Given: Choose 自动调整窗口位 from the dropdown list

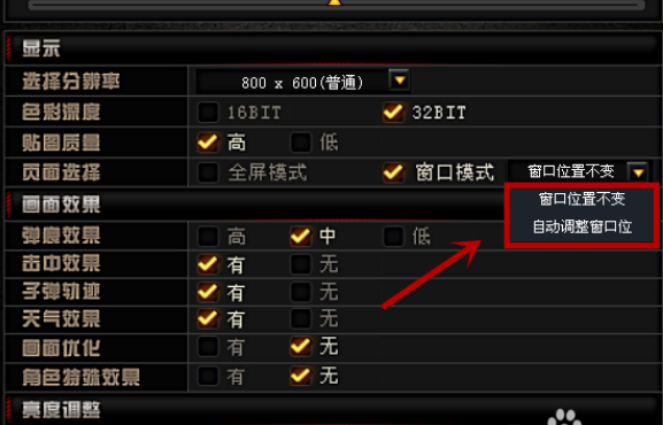Looking at the screenshot, I should tap(582, 227).
